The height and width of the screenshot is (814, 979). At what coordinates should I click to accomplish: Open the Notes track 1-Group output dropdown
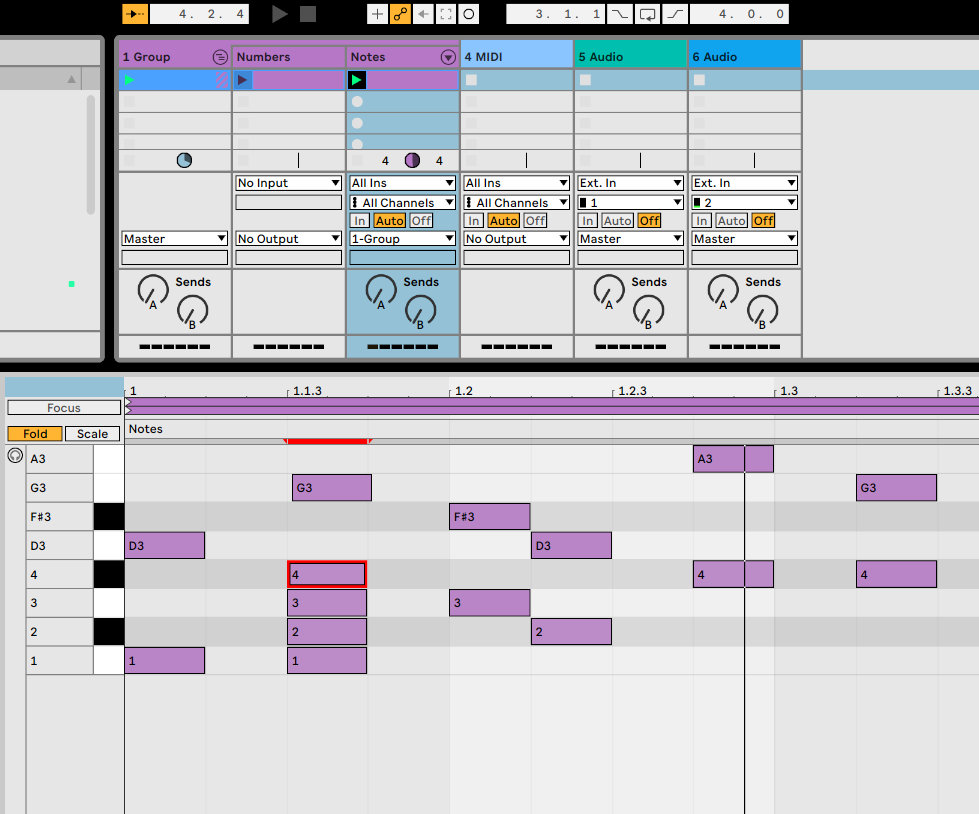coord(403,238)
